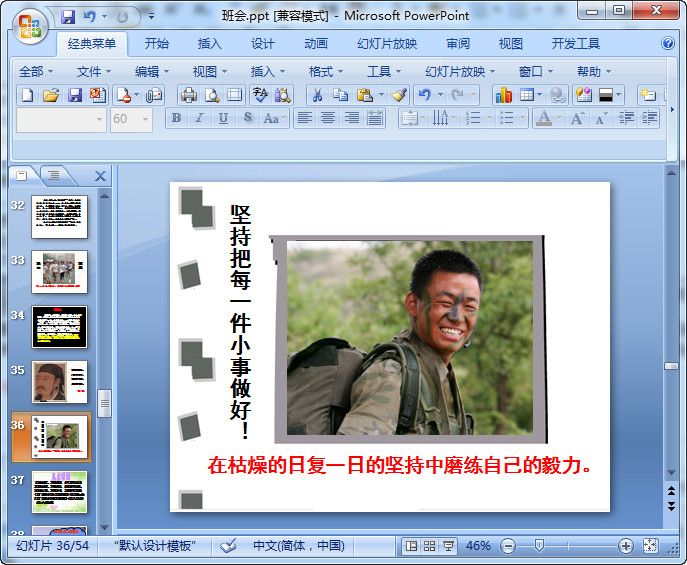Click thumbnail pane scrollbar handle
This screenshot has height=565, width=687.
[104, 403]
